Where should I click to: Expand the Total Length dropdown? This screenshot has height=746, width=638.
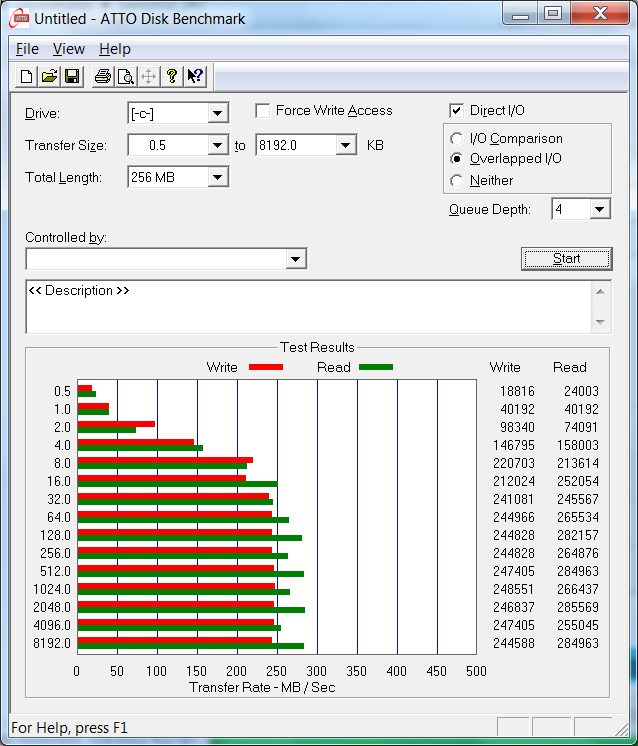click(x=217, y=177)
